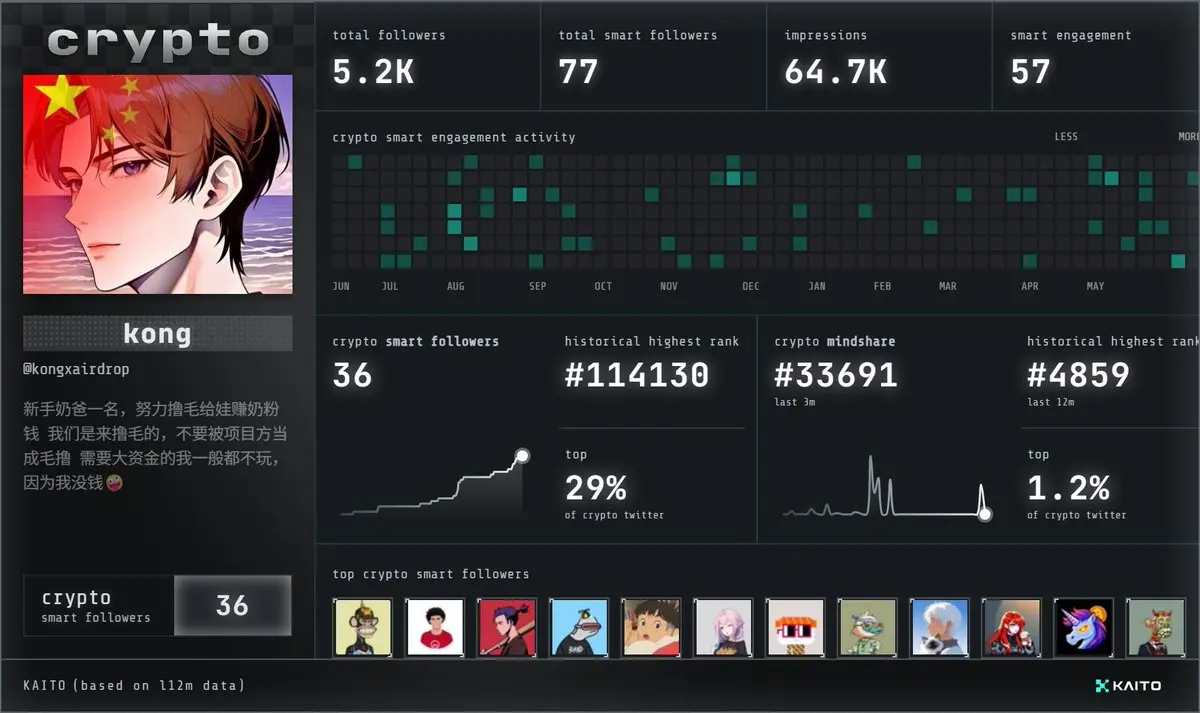The width and height of the screenshot is (1200, 713).
Task: Click the smart followers growth chart endpoint
Action: 521,456
